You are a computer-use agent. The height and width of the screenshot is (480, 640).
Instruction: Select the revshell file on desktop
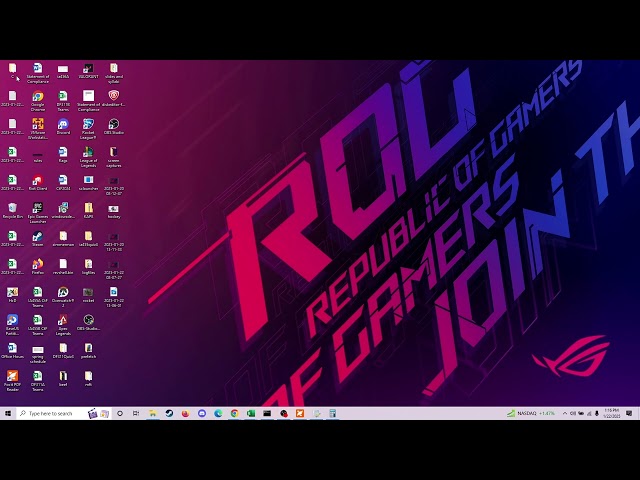coord(63,267)
